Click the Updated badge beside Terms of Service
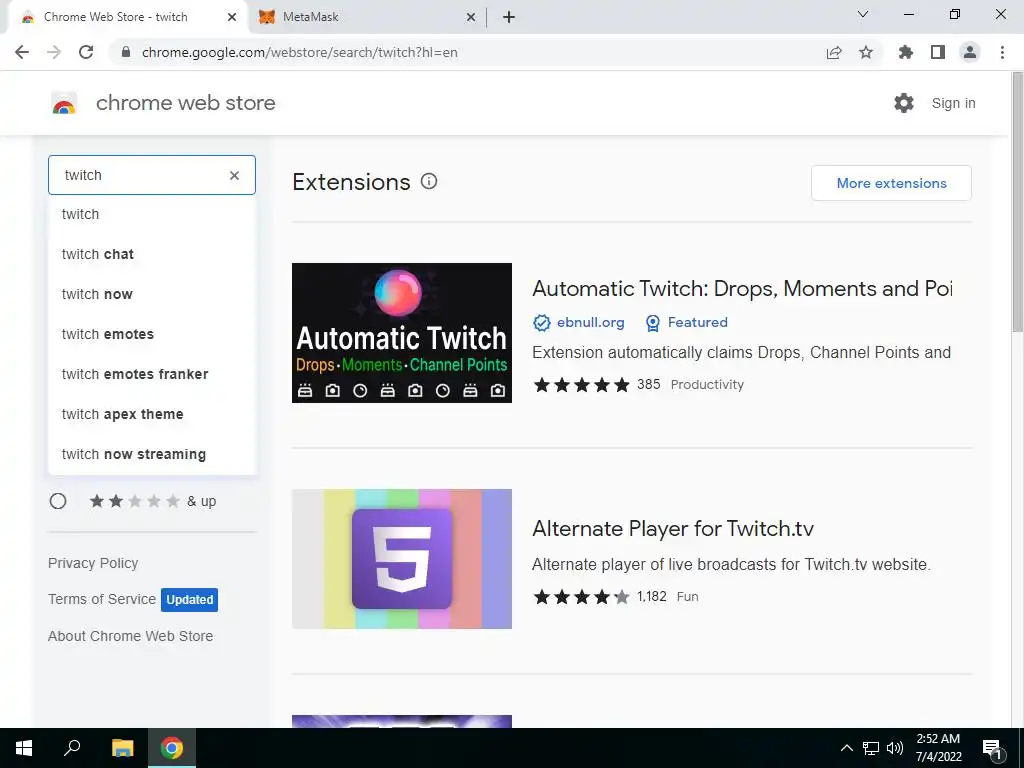Screen dimensions: 1024x768 pyautogui.click(x=189, y=600)
